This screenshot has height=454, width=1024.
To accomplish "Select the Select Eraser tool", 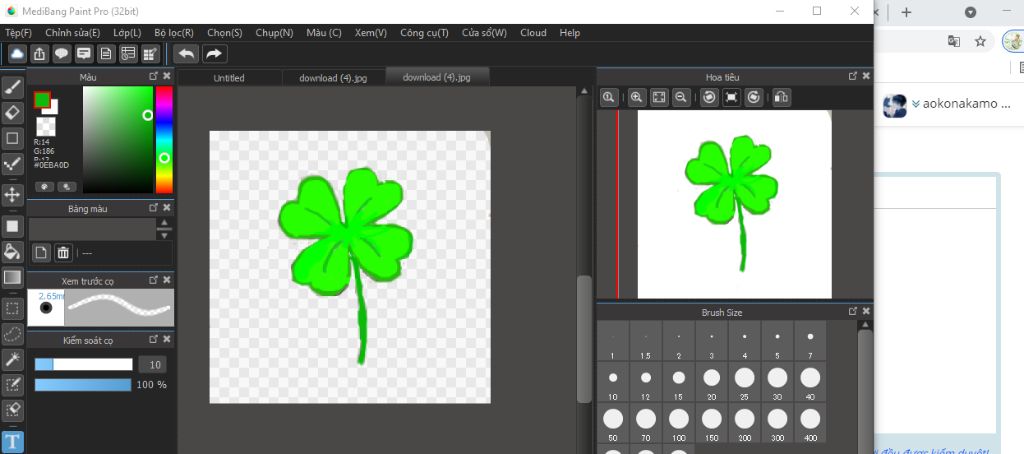I will tap(12, 410).
